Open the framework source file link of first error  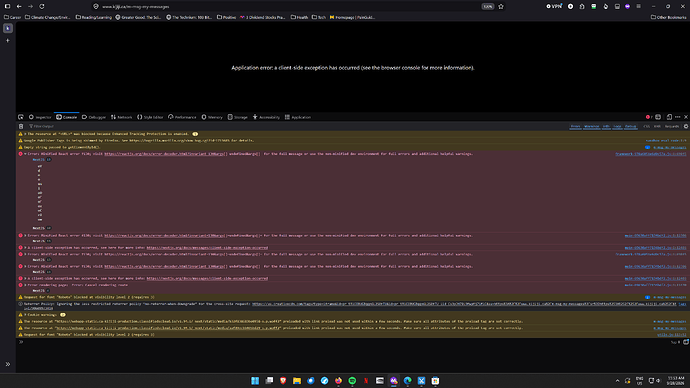pyautogui.click(x=650, y=154)
